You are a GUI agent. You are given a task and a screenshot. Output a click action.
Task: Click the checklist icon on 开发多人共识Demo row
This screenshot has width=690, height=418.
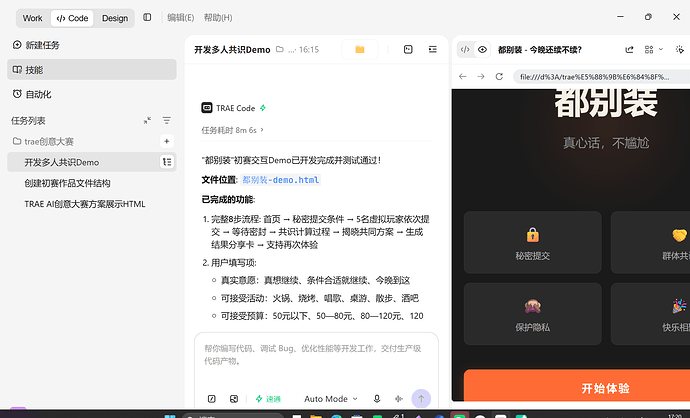coord(167,162)
